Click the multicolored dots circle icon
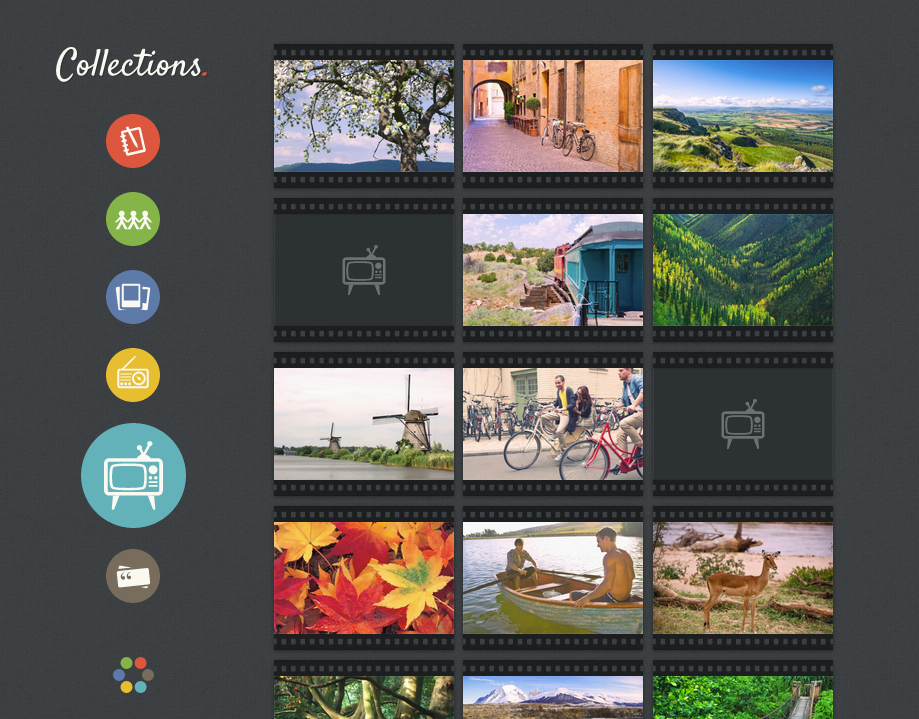This screenshot has width=919, height=719. point(134,674)
